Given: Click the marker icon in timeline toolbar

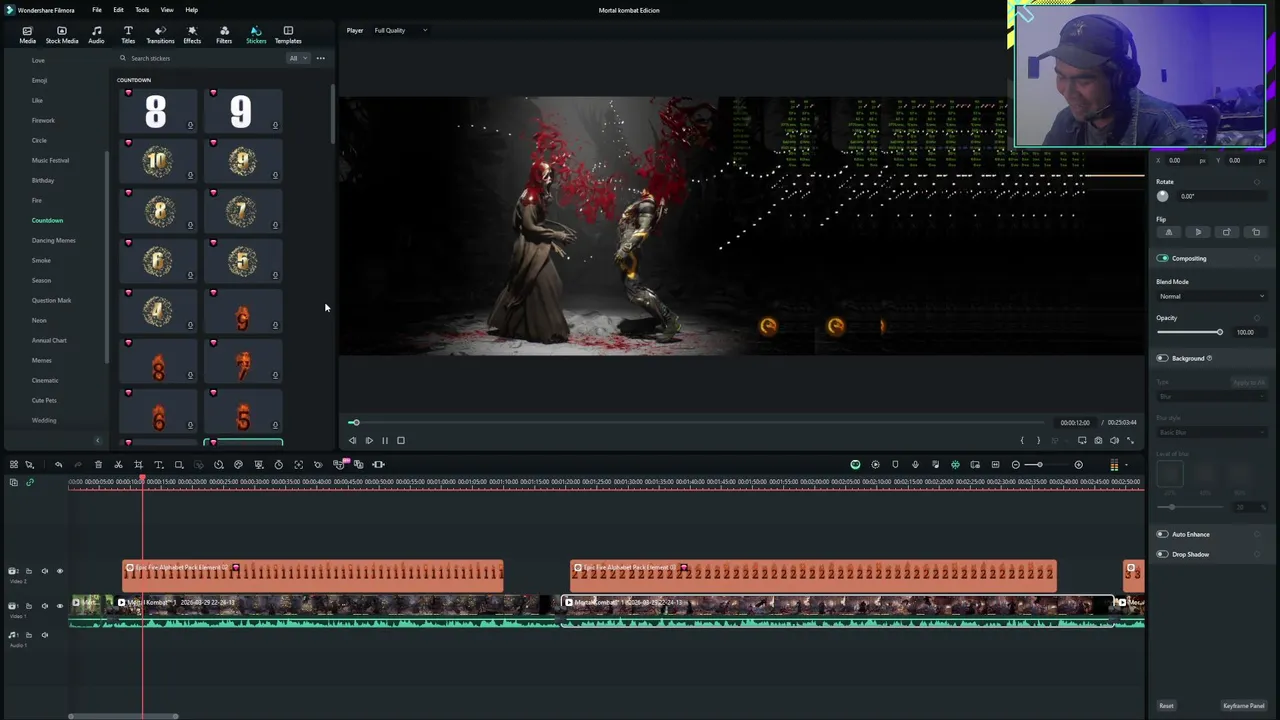Looking at the screenshot, I should 895,465.
